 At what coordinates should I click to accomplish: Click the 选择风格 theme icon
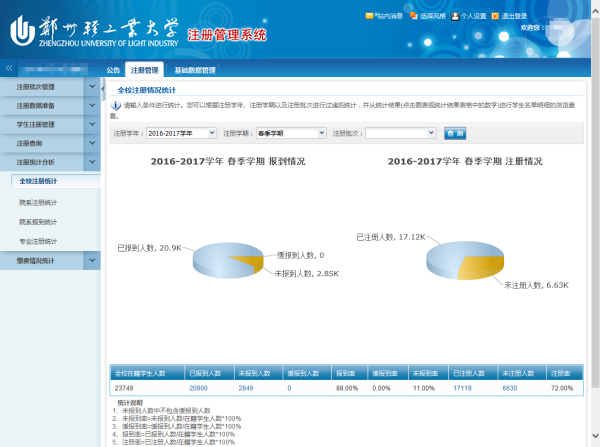pyautogui.click(x=413, y=16)
